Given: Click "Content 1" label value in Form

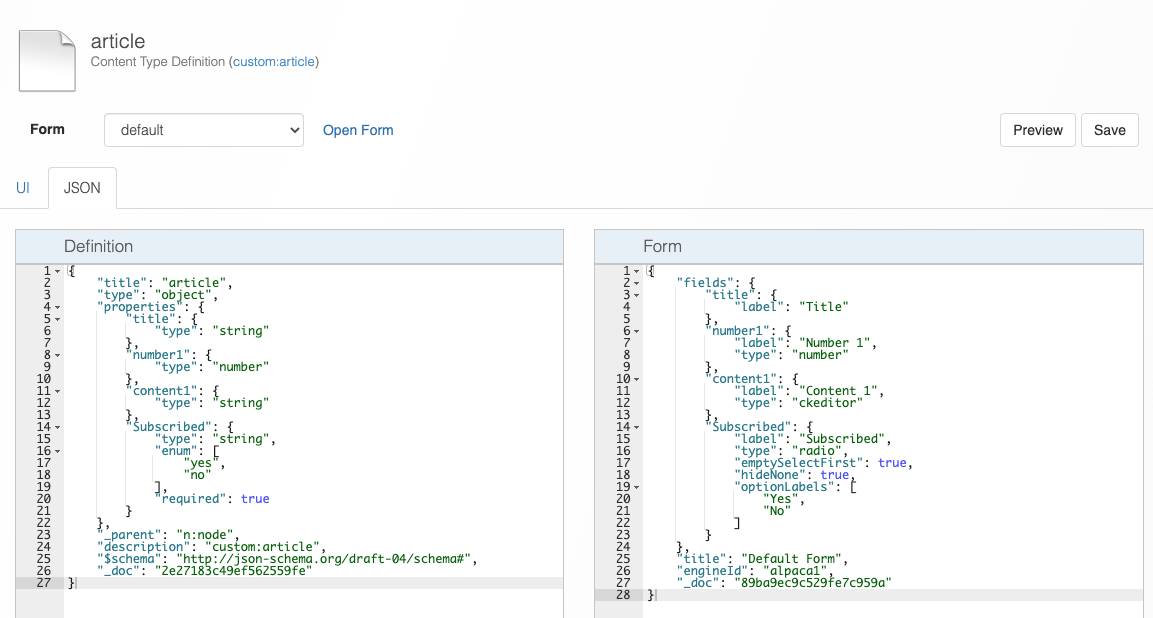Looking at the screenshot, I should (x=838, y=391).
